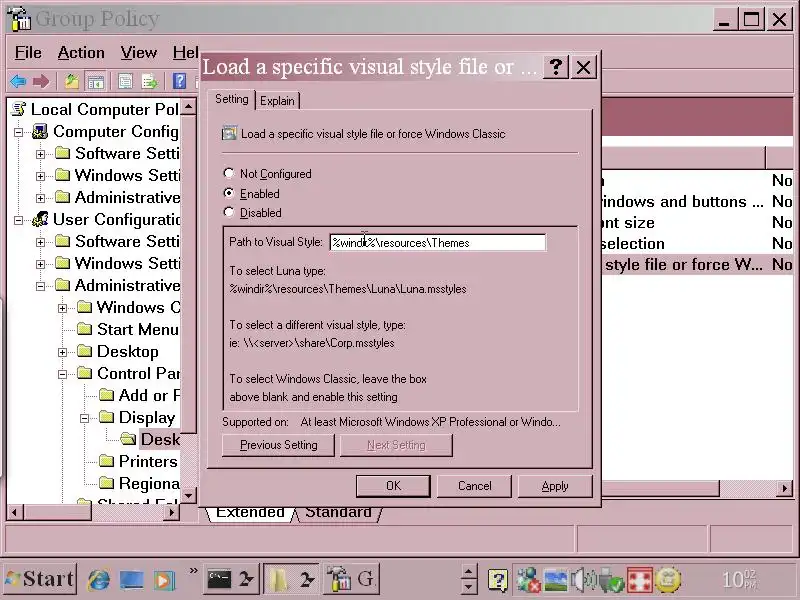Expand the Desktop folder node with plus sign
Screen dimensions: 800x600
click(62, 352)
